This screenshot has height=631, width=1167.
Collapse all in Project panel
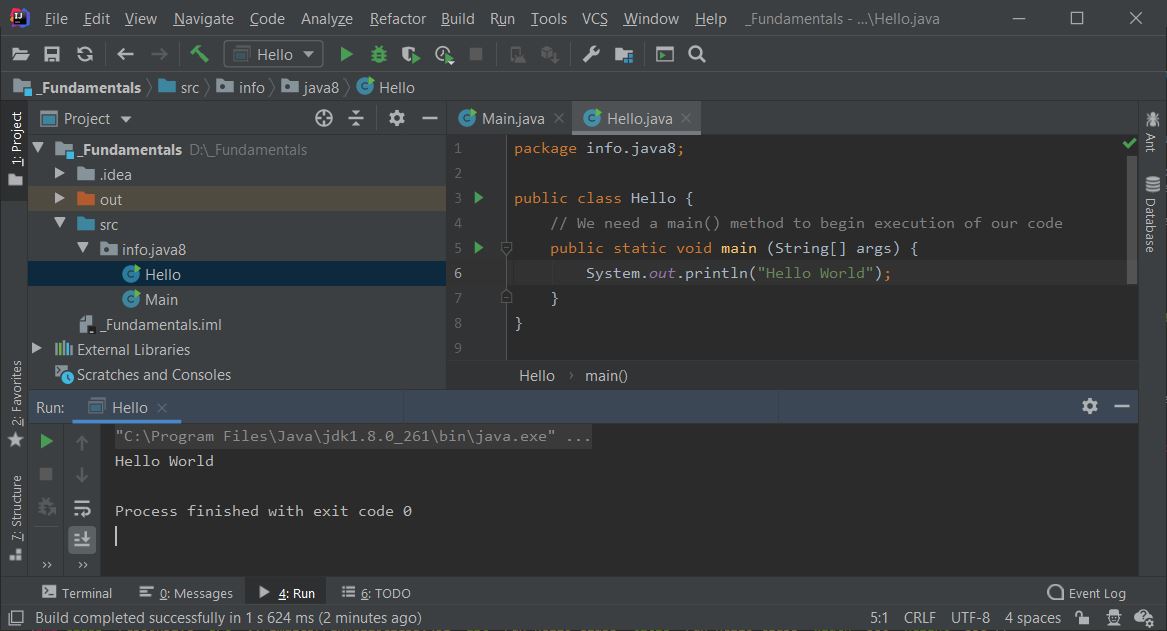click(357, 118)
